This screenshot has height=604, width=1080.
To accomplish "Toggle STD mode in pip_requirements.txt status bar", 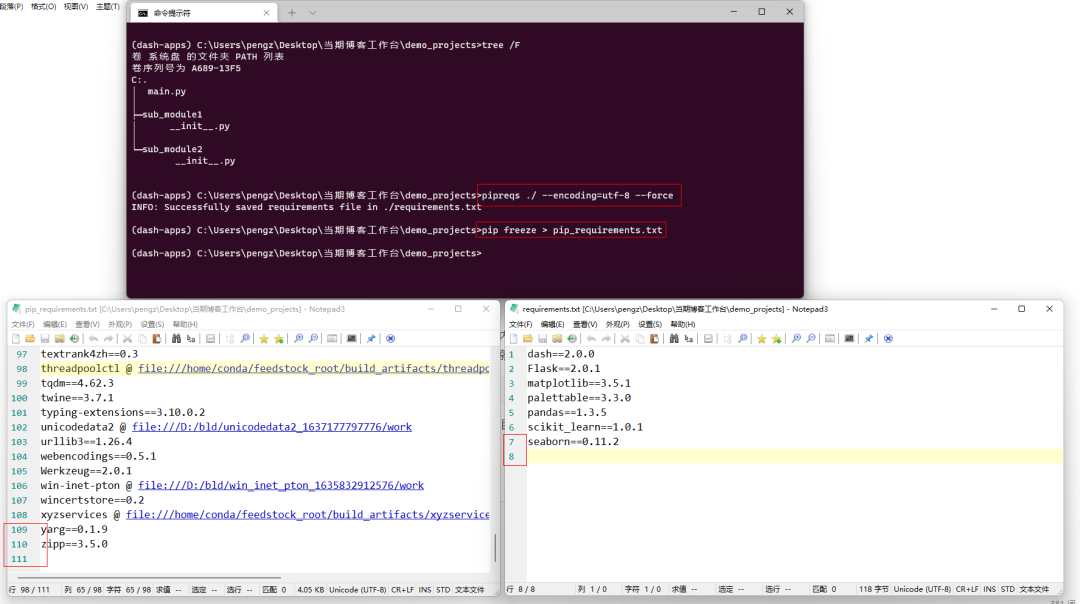I will pyautogui.click(x=443, y=590).
